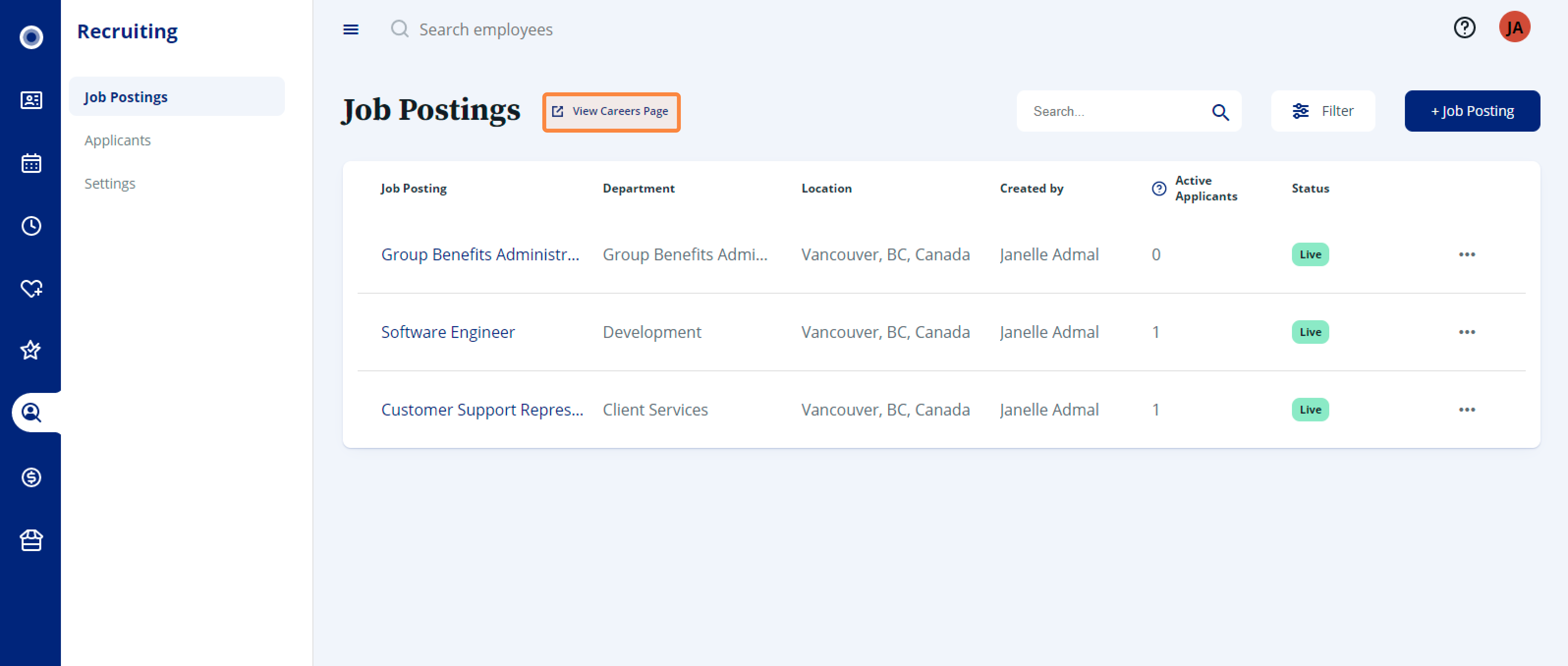The width and height of the screenshot is (1568, 666).
Task: Open the Customer Support Representative job posting
Action: (482, 410)
